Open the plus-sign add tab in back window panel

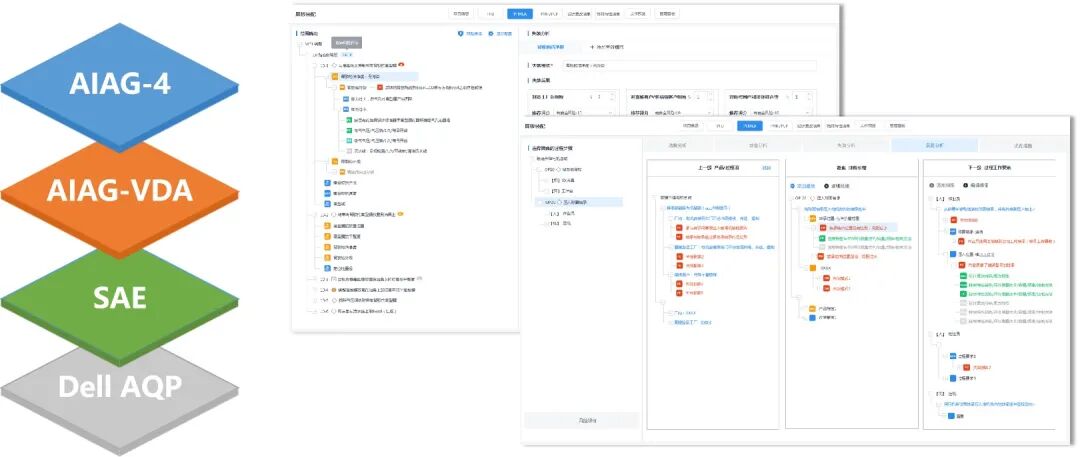pos(607,47)
